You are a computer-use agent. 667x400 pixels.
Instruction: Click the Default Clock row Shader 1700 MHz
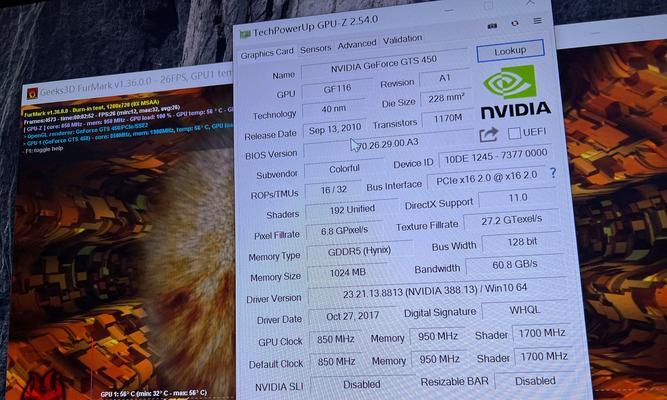point(543,357)
